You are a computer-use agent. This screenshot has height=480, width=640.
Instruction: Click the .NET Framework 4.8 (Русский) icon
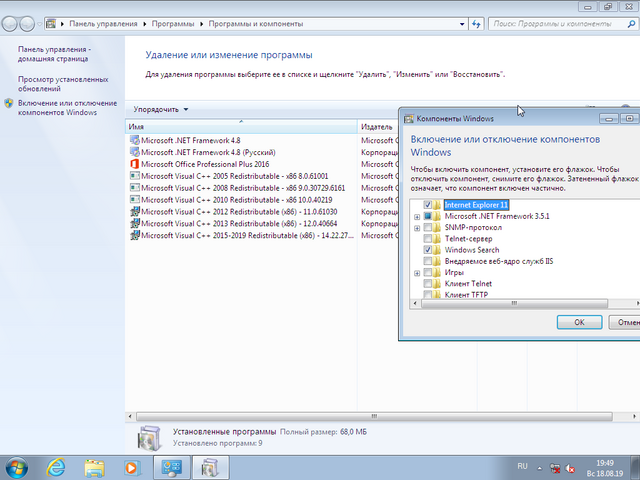(x=135, y=152)
